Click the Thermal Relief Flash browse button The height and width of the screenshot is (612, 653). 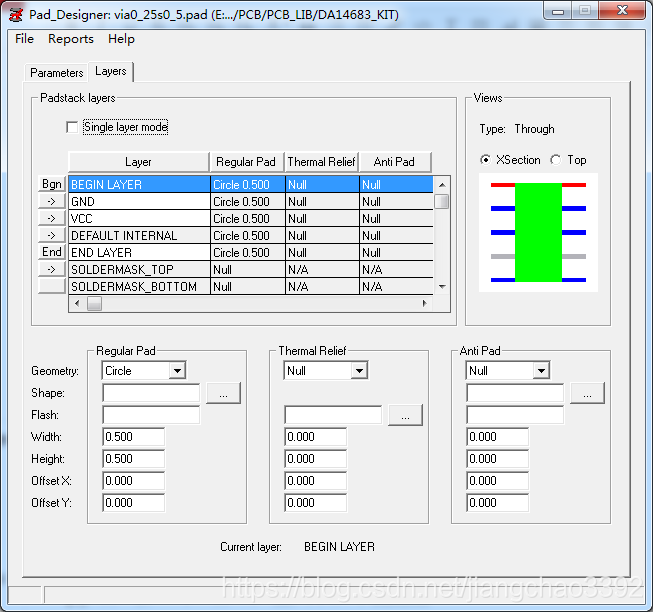405,415
